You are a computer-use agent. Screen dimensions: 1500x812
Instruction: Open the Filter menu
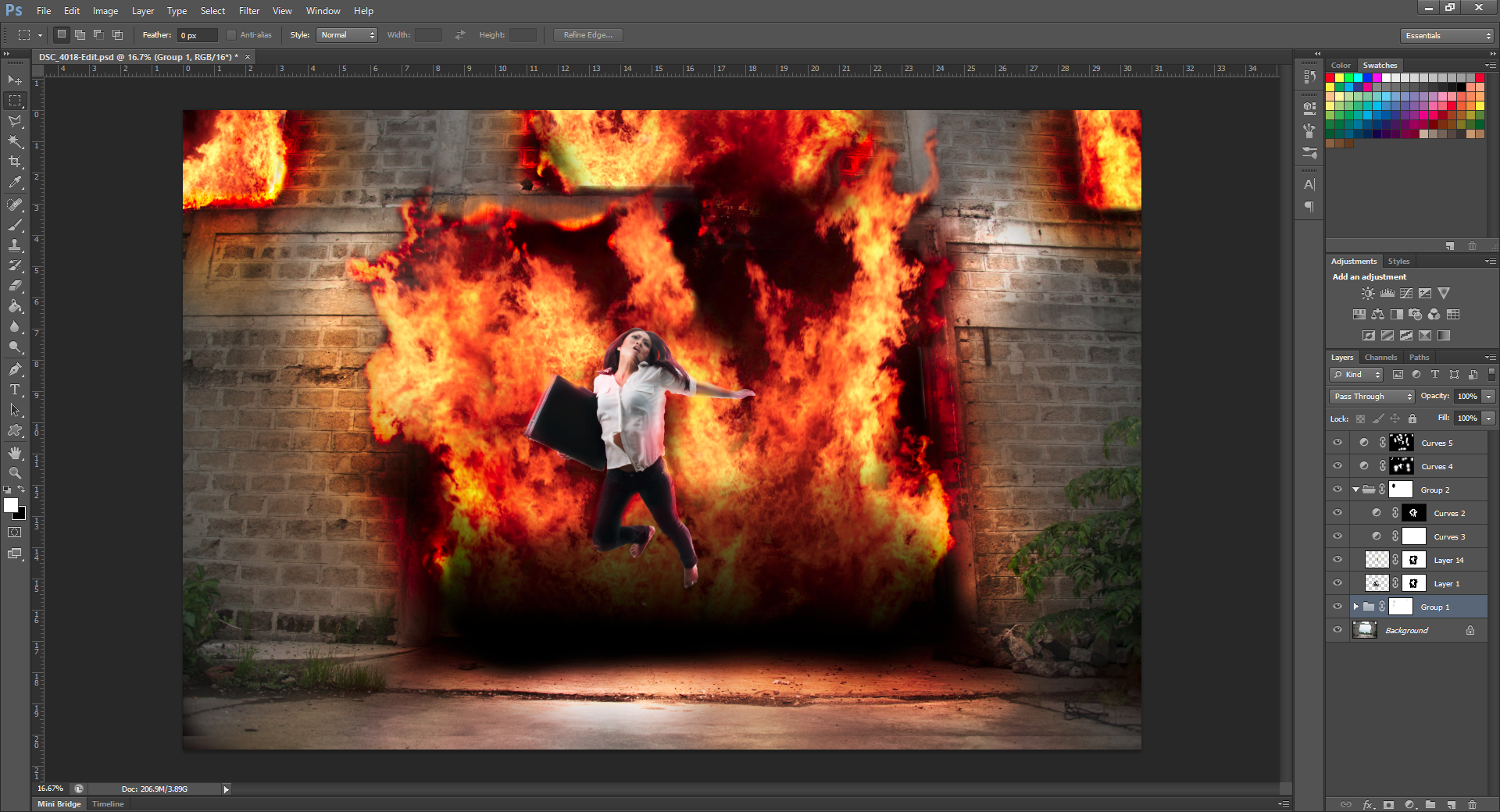pyautogui.click(x=249, y=11)
